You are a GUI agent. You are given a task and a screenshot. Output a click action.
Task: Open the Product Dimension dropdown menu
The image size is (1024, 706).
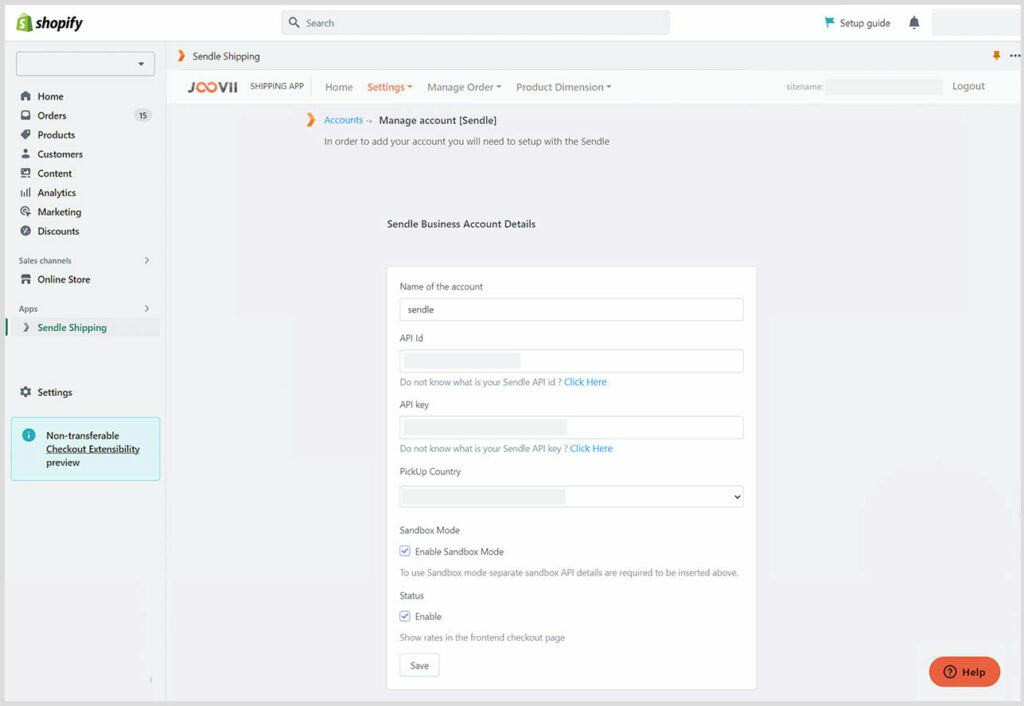pos(564,87)
